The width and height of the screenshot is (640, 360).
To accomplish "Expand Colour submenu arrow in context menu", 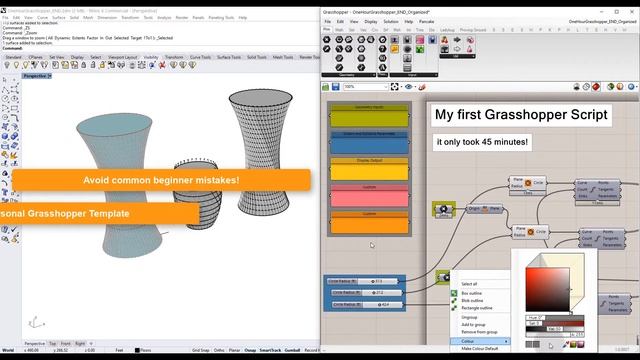I will click(x=506, y=341).
